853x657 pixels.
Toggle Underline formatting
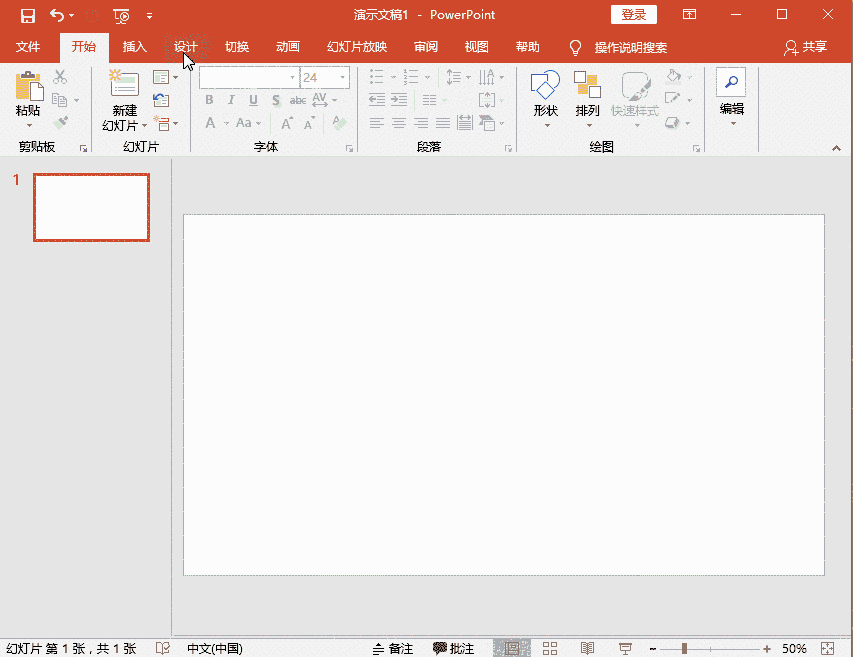[253, 100]
